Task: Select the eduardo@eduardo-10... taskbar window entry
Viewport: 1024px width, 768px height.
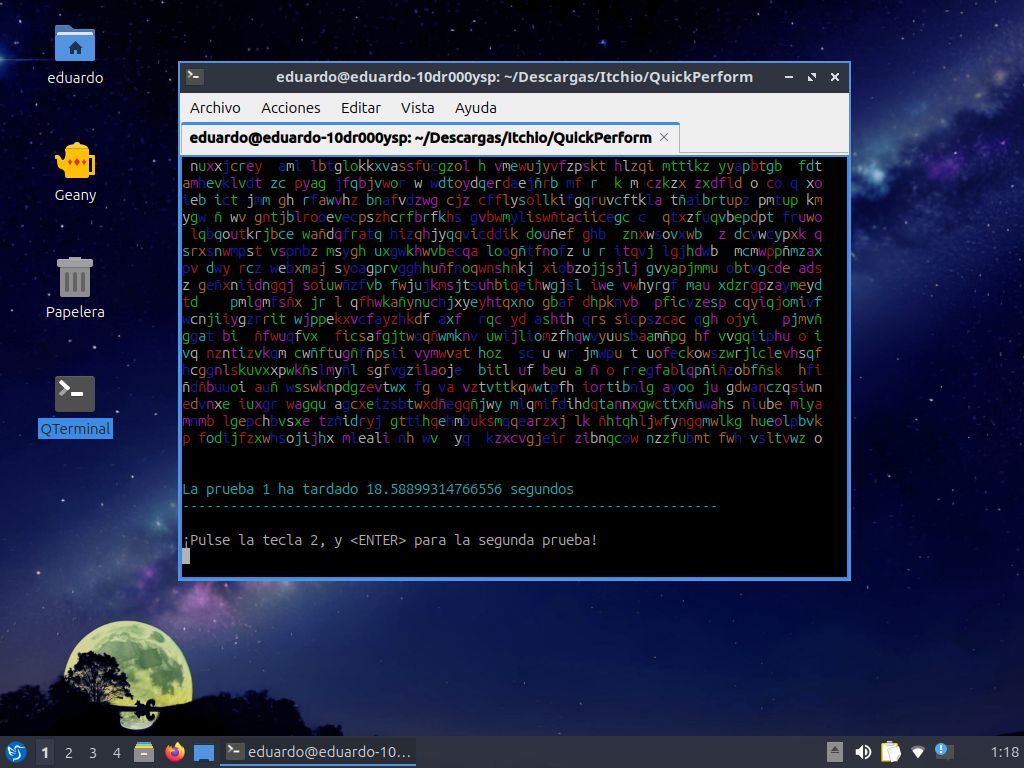Action: coord(319,752)
